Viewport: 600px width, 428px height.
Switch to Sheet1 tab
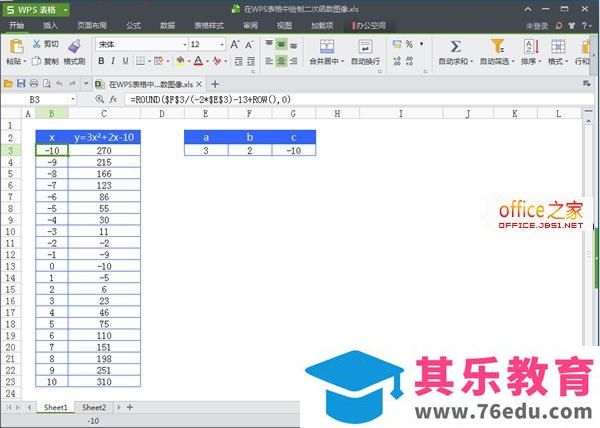[55, 407]
